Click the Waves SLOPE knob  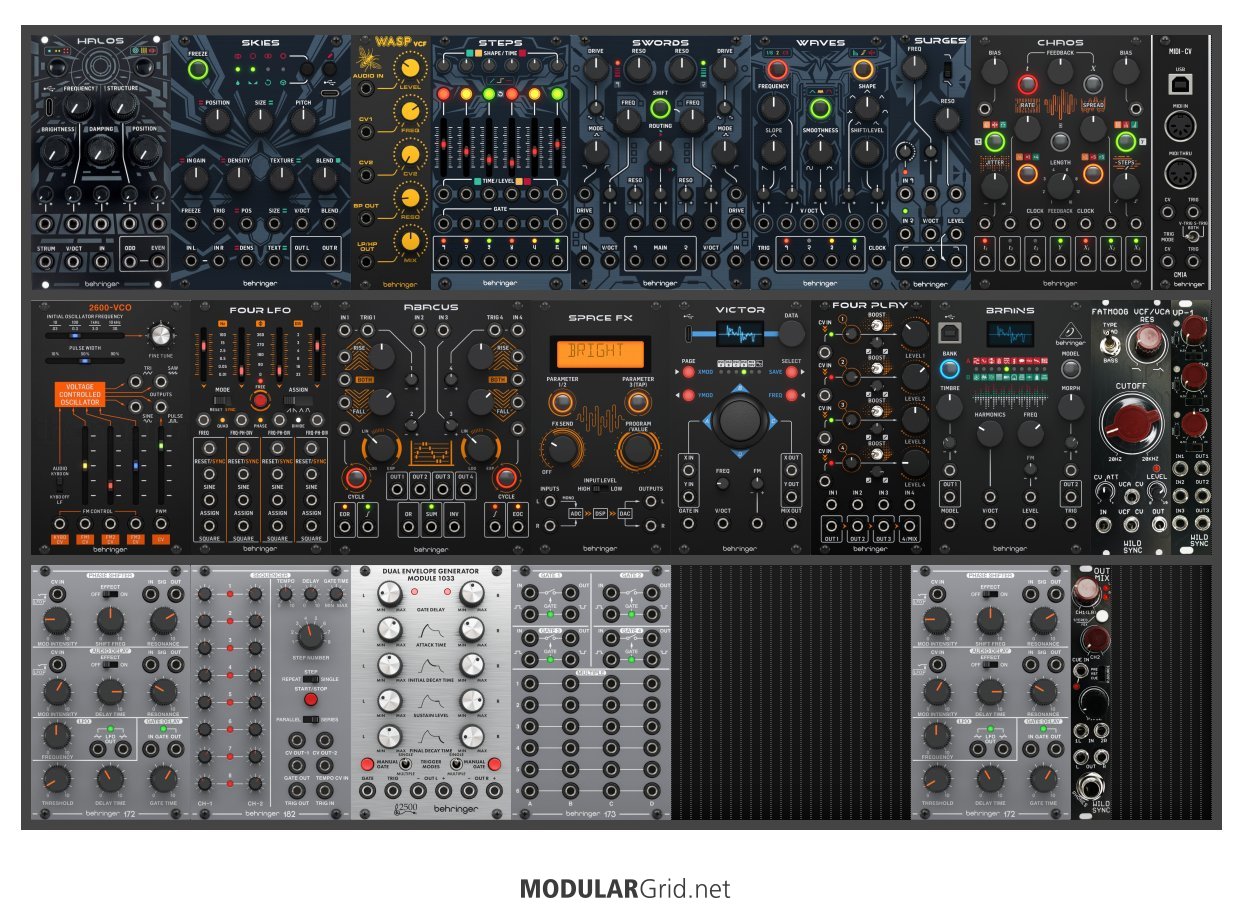coord(773,150)
